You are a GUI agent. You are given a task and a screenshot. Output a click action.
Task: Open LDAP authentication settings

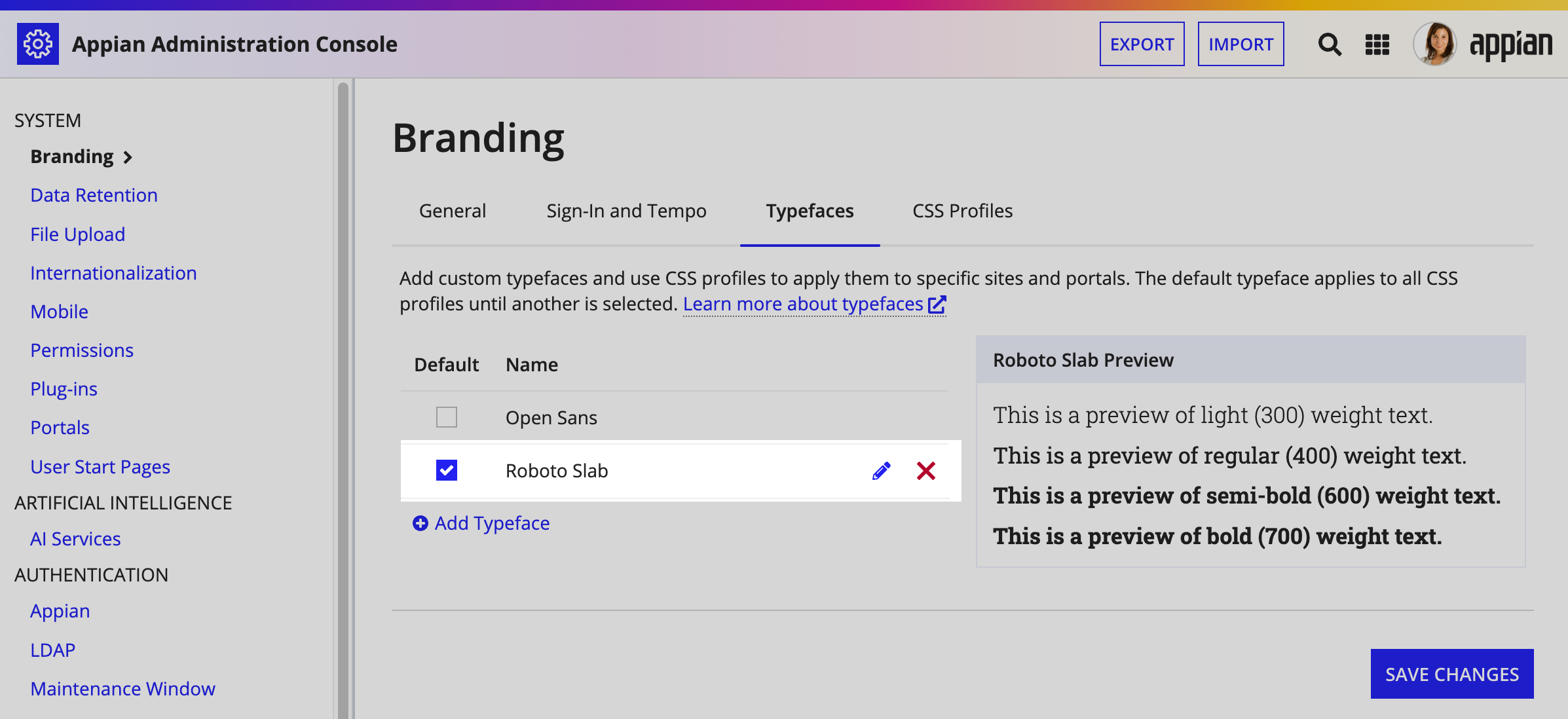click(x=53, y=650)
